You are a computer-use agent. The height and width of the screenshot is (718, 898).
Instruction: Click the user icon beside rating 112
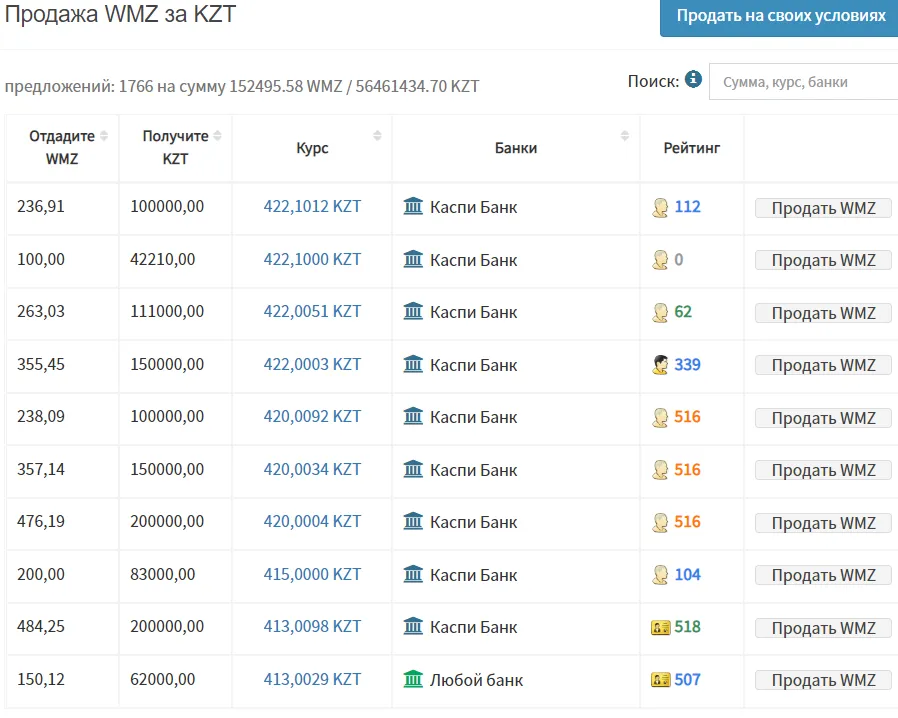point(660,207)
